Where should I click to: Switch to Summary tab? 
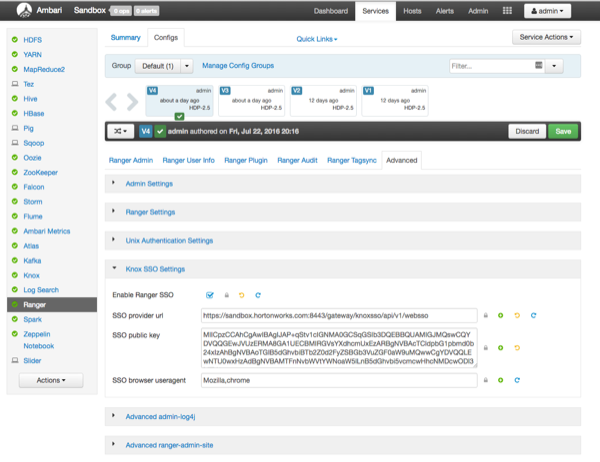pos(126,38)
